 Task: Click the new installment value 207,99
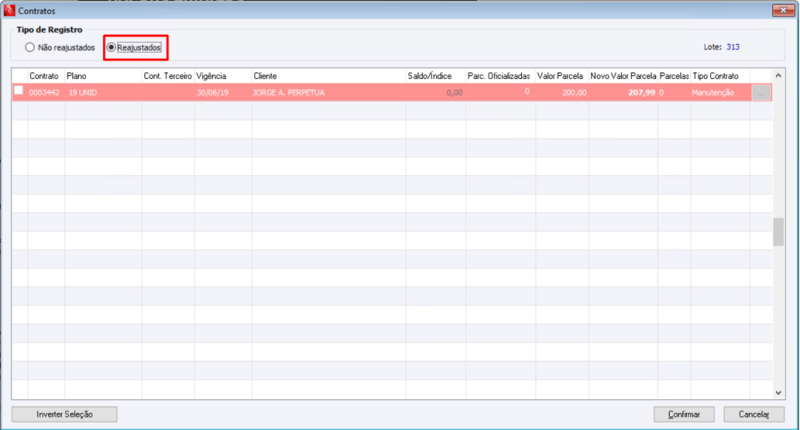point(641,93)
